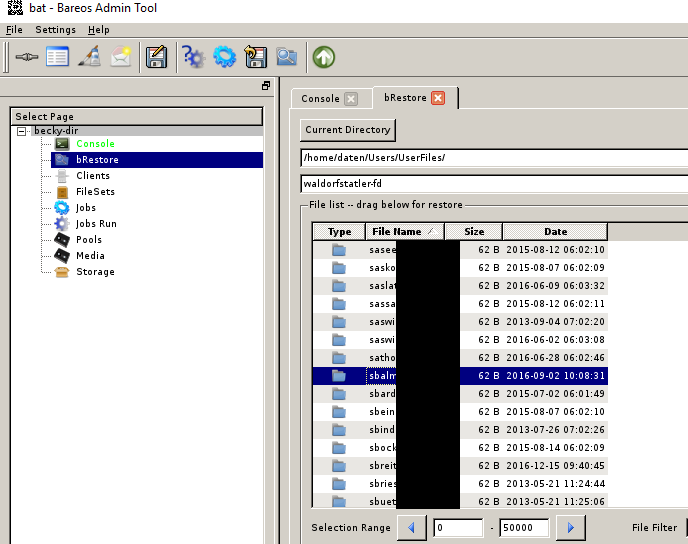Select Jobs Run in the page tree
Screen dimensions: 688x544
(x=96, y=224)
